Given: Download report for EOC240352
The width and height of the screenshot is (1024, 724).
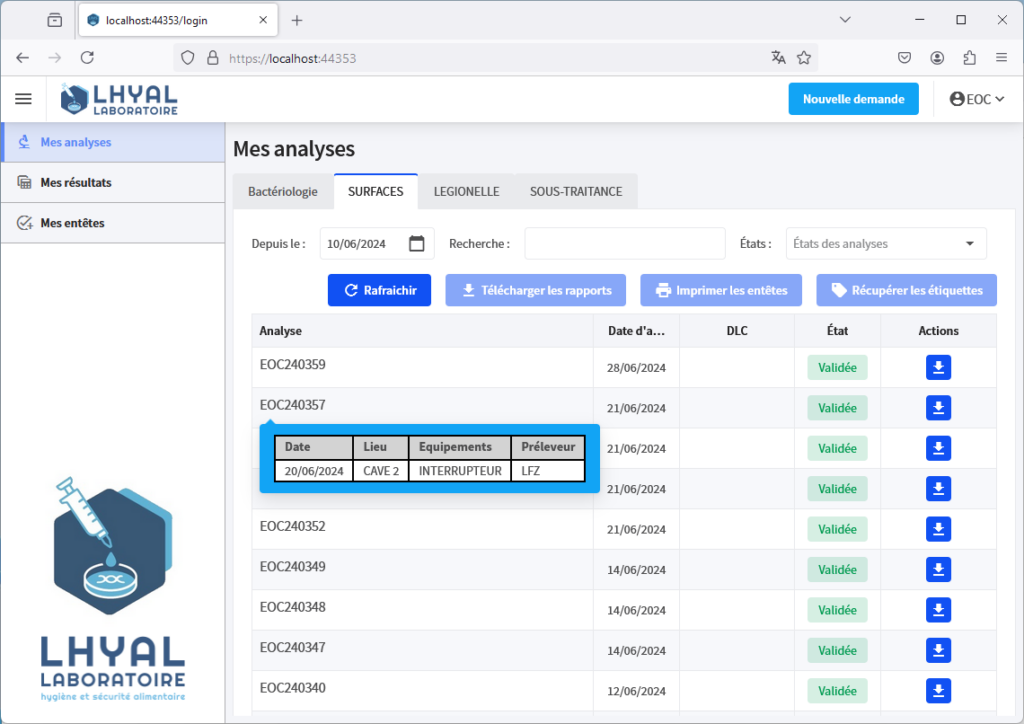Looking at the screenshot, I should (x=938, y=529).
